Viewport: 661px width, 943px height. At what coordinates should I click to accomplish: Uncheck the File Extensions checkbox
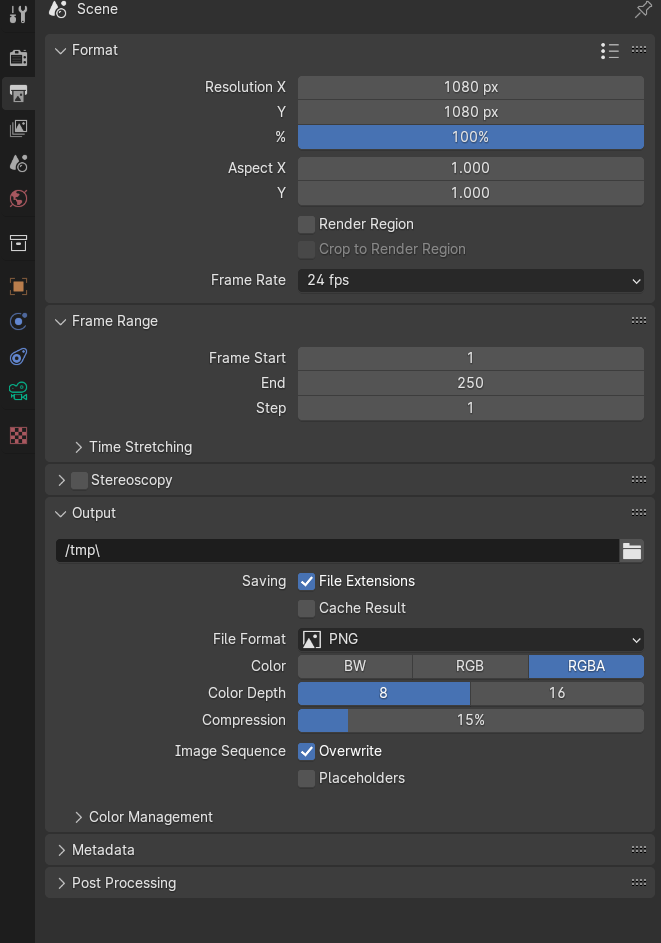click(x=307, y=581)
